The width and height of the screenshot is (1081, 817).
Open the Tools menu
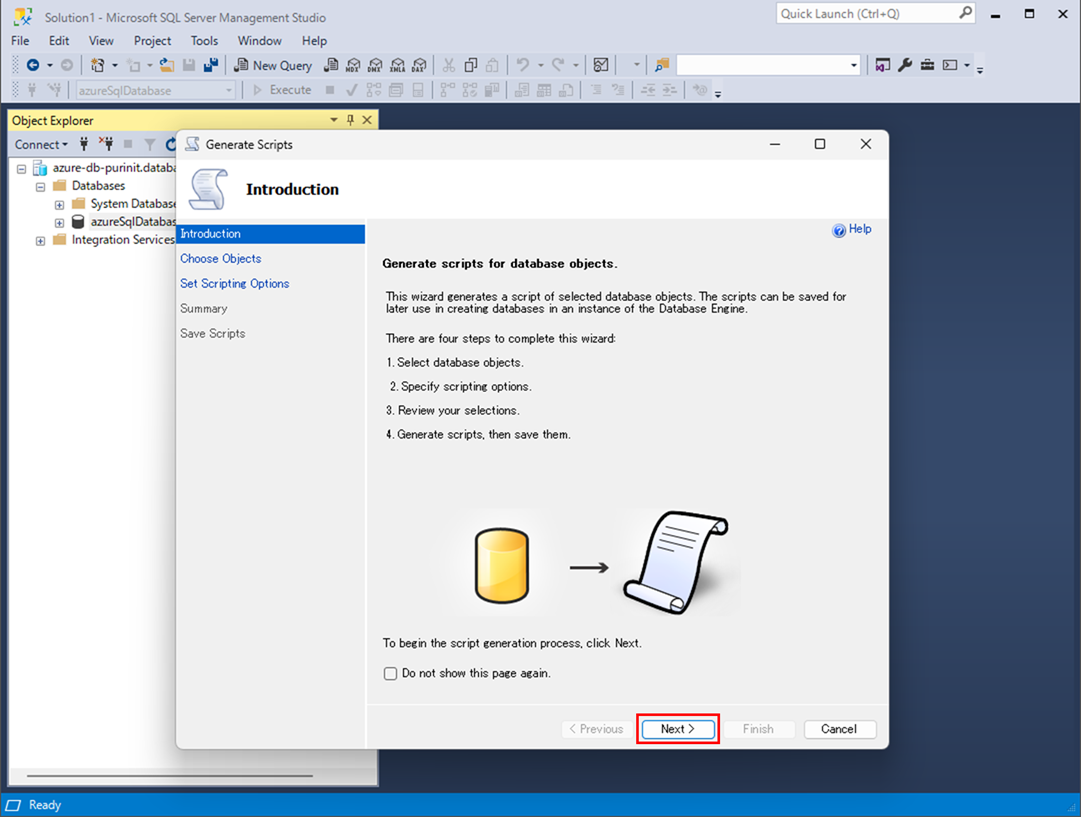[204, 41]
